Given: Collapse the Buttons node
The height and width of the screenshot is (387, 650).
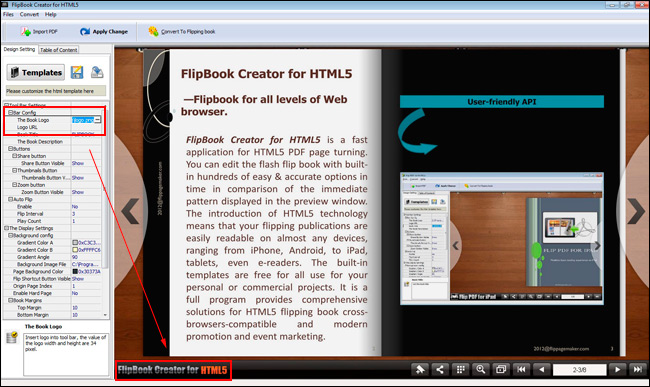Looking at the screenshot, I should 10,148.
